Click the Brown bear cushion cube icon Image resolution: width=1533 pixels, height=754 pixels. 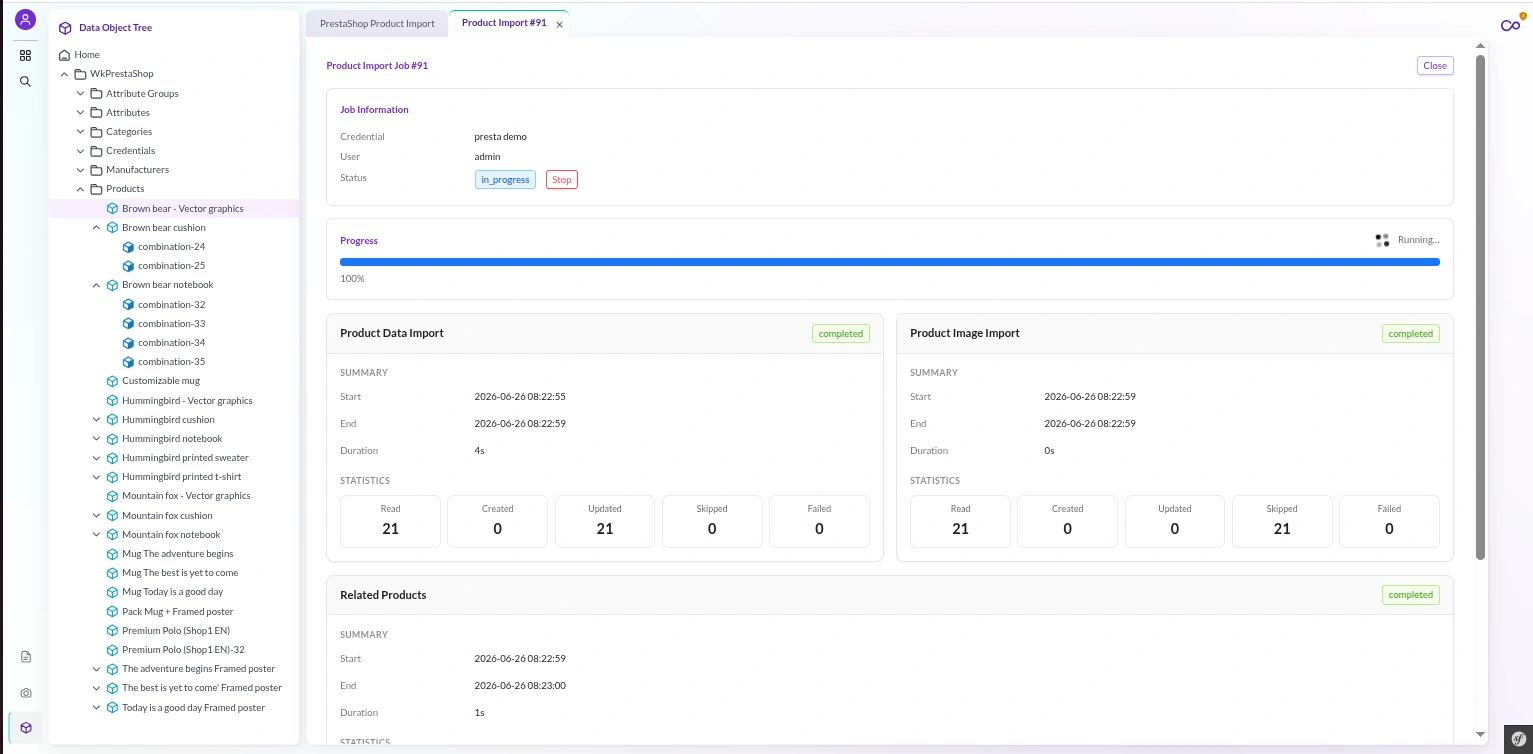click(x=113, y=228)
